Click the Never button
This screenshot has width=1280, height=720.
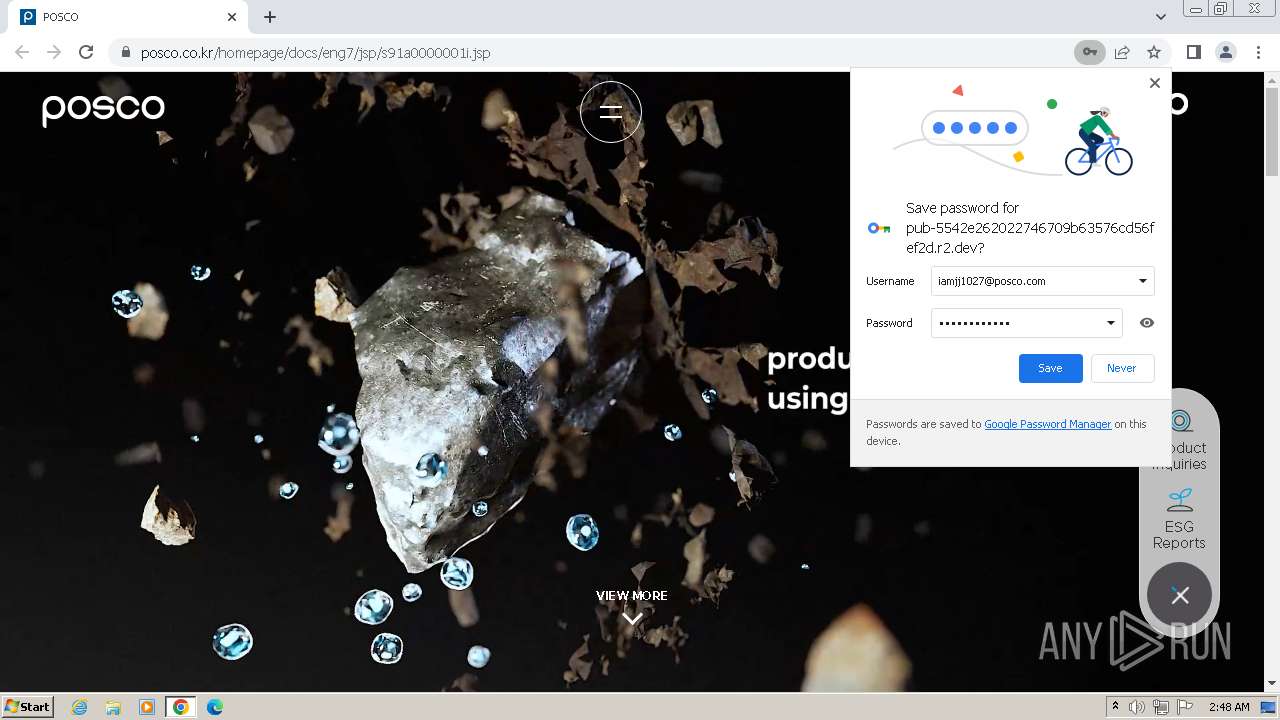click(1122, 368)
